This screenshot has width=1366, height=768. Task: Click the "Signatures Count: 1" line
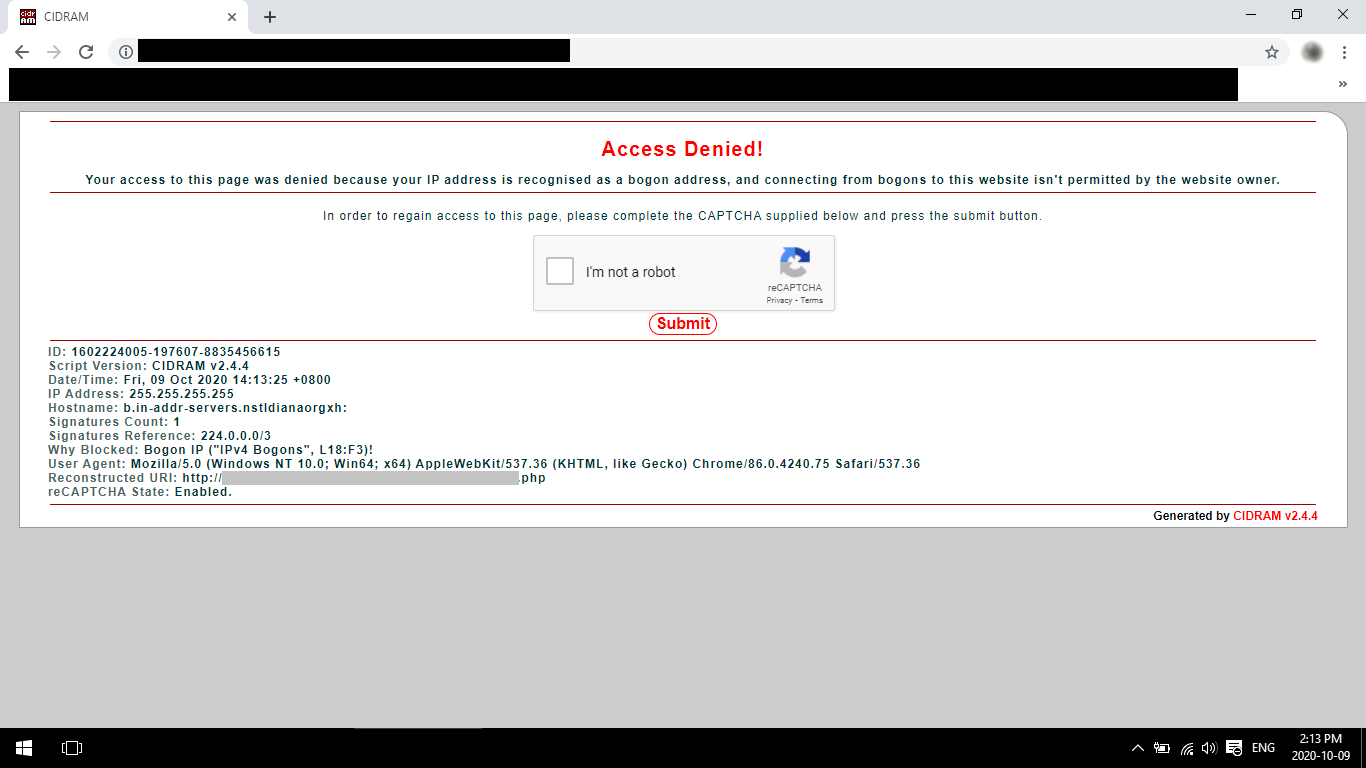tap(114, 422)
